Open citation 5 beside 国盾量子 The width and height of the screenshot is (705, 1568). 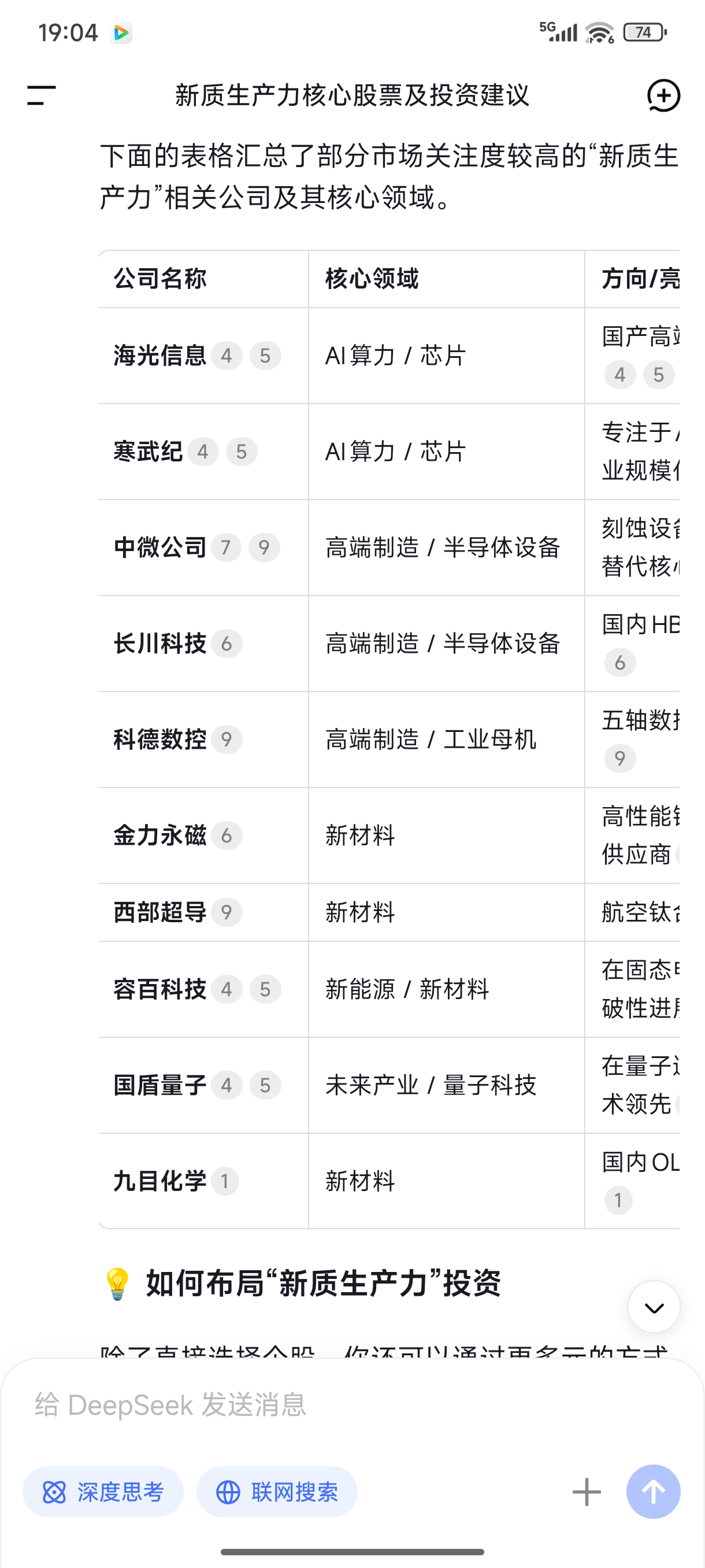pyautogui.click(x=265, y=1085)
